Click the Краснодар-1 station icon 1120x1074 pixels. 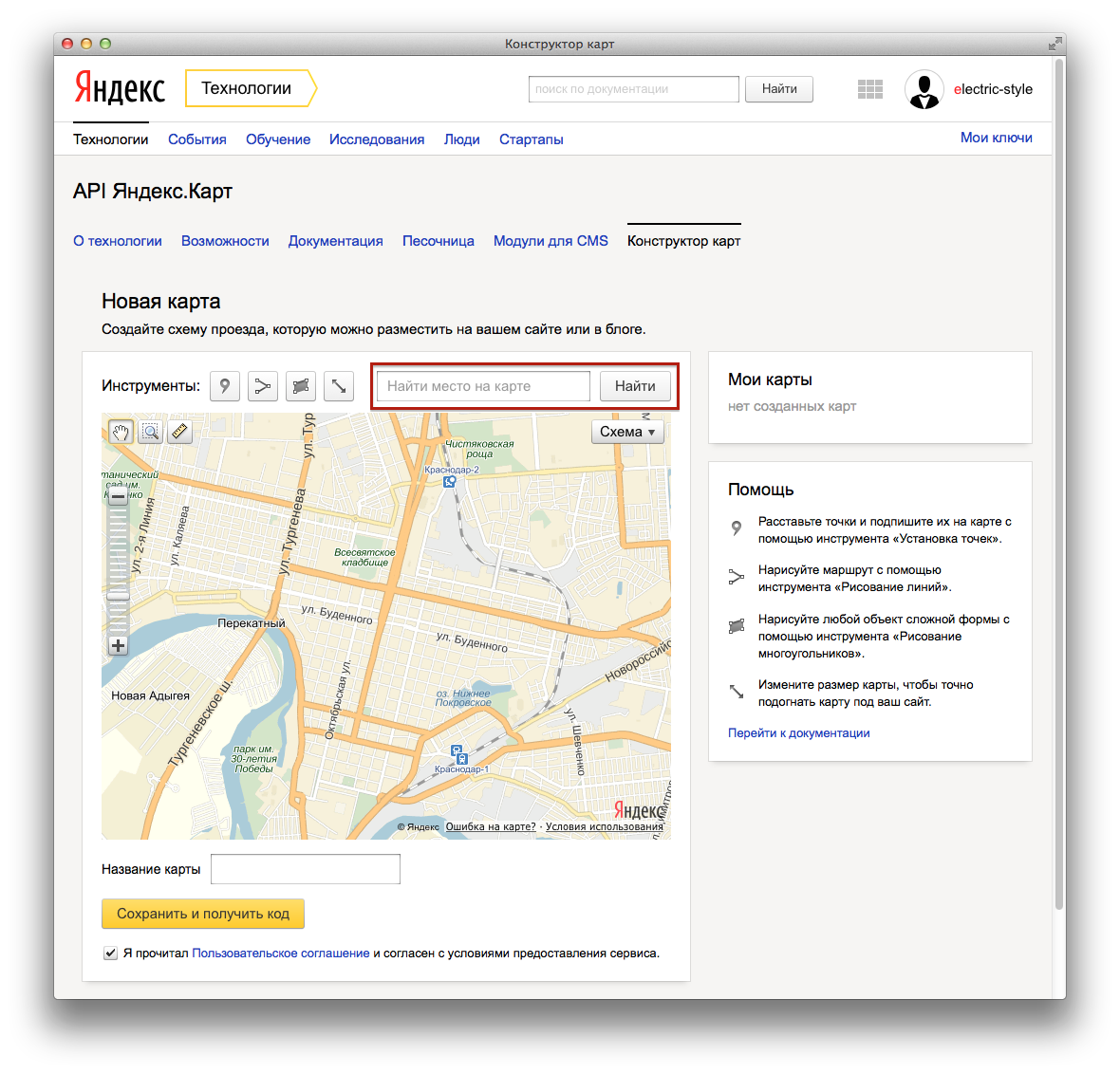coord(458,754)
